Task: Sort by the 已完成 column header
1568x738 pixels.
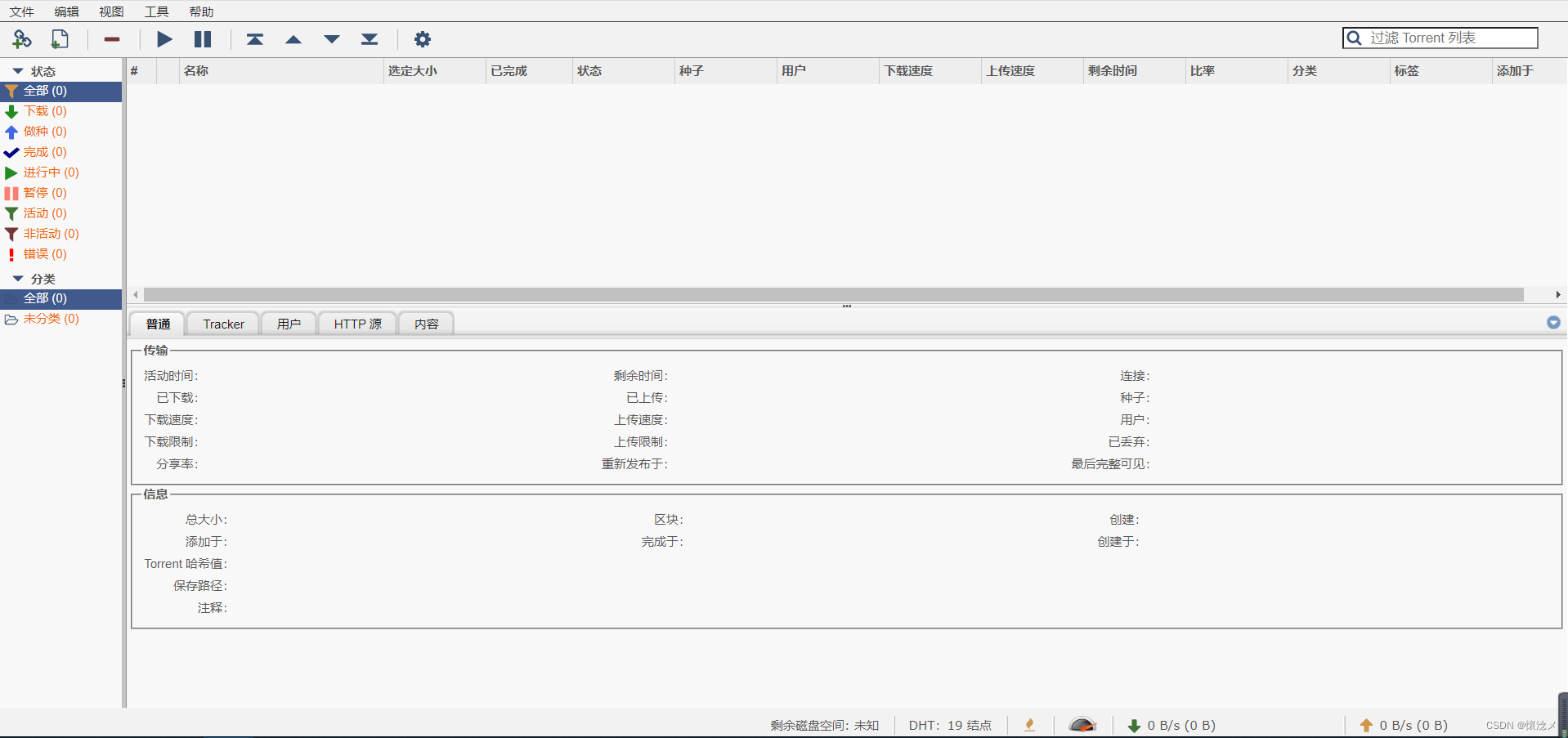Action: click(x=529, y=71)
